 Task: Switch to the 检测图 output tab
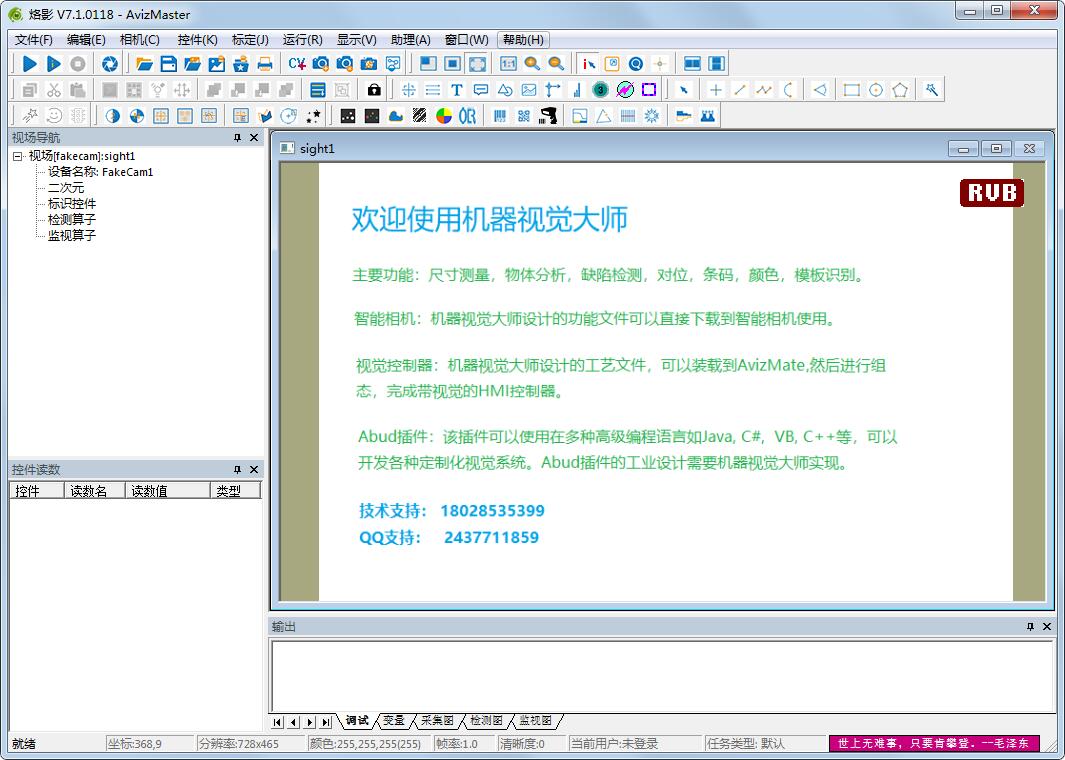(486, 721)
